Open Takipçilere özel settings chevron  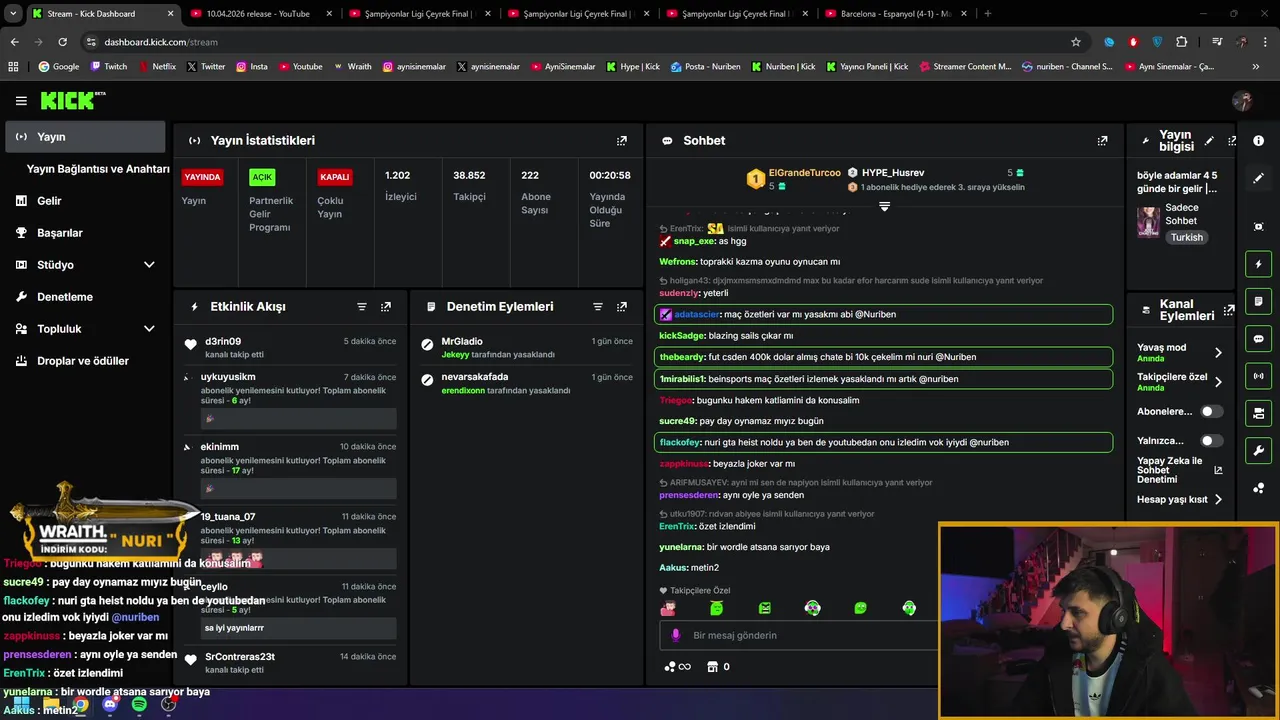[x=1218, y=381]
